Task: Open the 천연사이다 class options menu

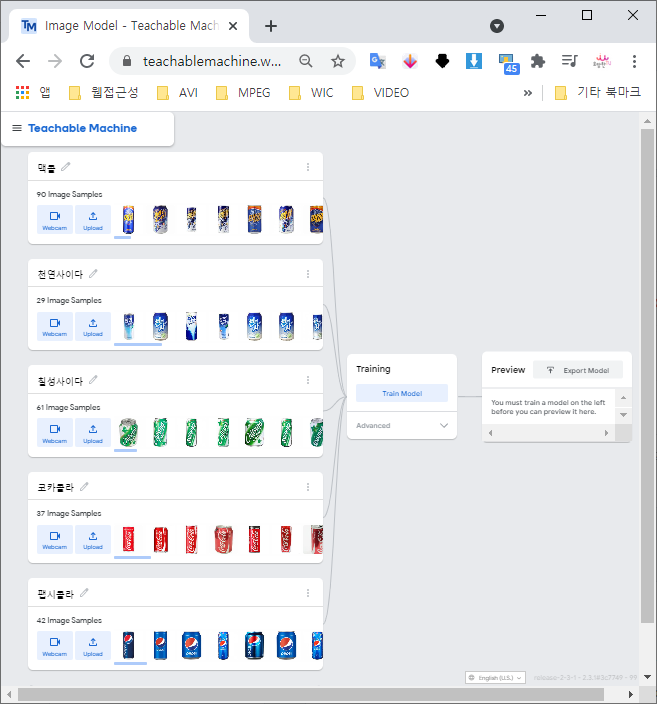Action: point(308,274)
